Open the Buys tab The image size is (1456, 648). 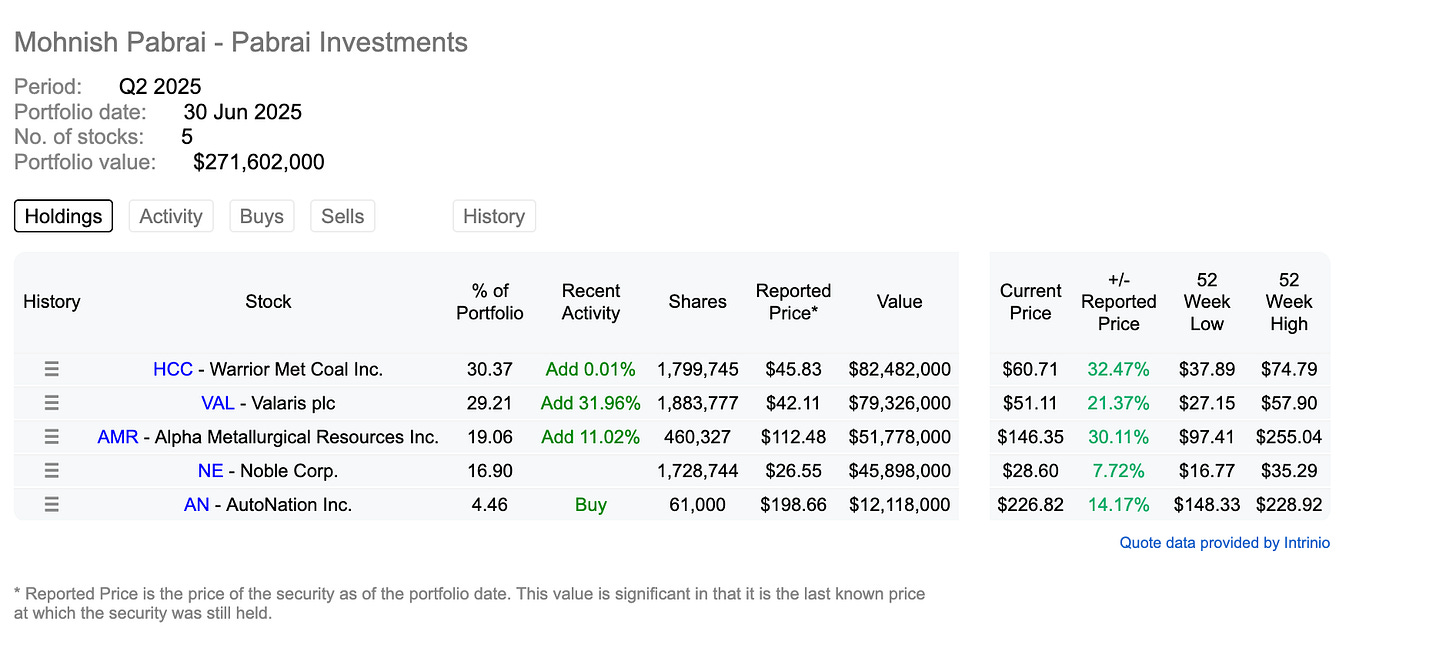(x=261, y=216)
